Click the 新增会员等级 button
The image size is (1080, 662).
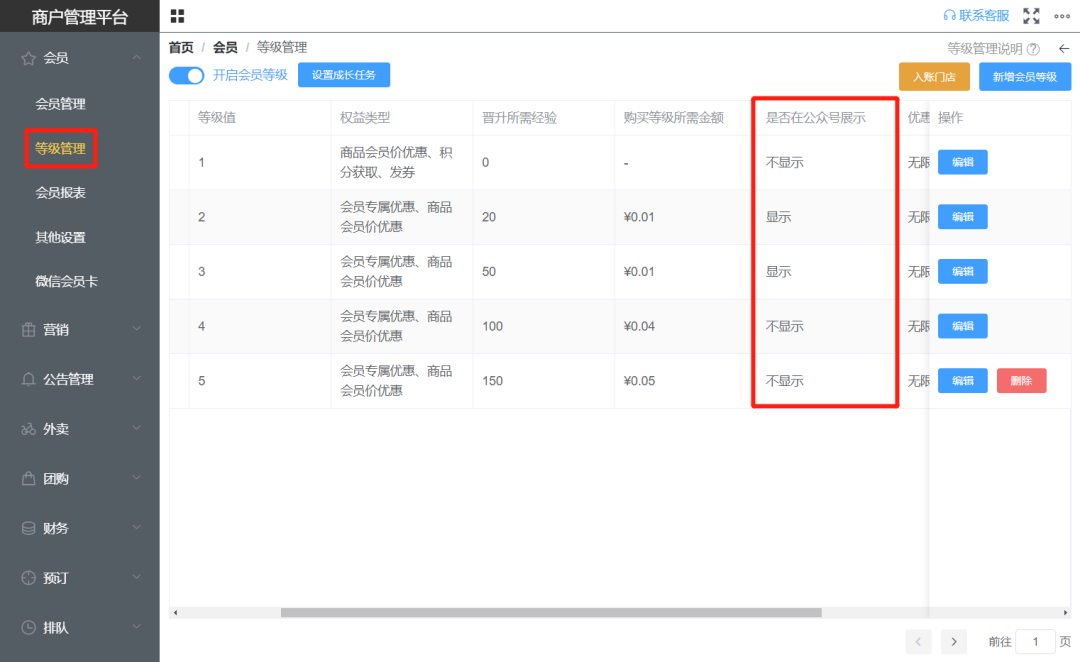click(x=1025, y=77)
